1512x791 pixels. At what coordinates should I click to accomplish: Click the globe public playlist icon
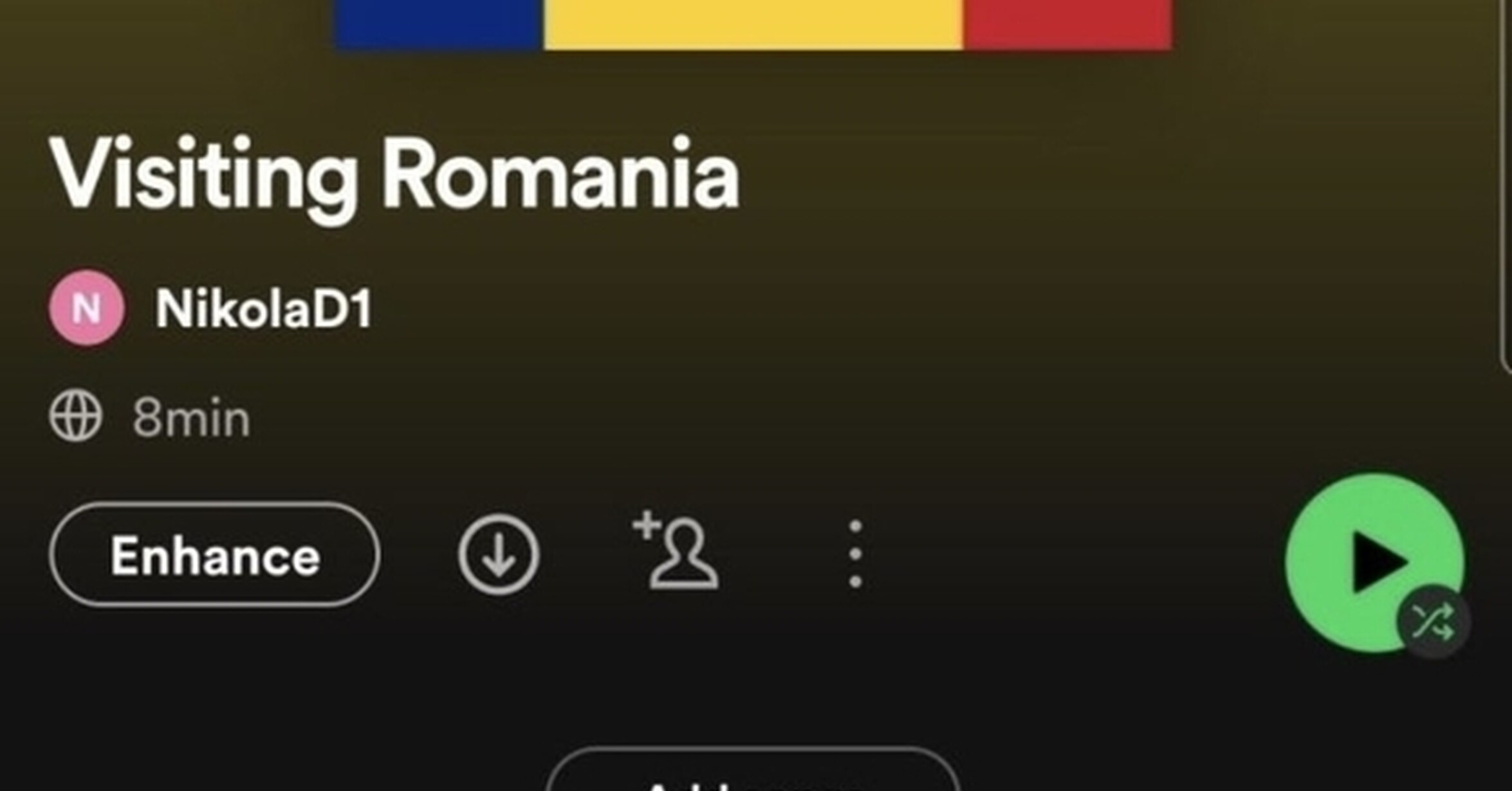[75, 417]
